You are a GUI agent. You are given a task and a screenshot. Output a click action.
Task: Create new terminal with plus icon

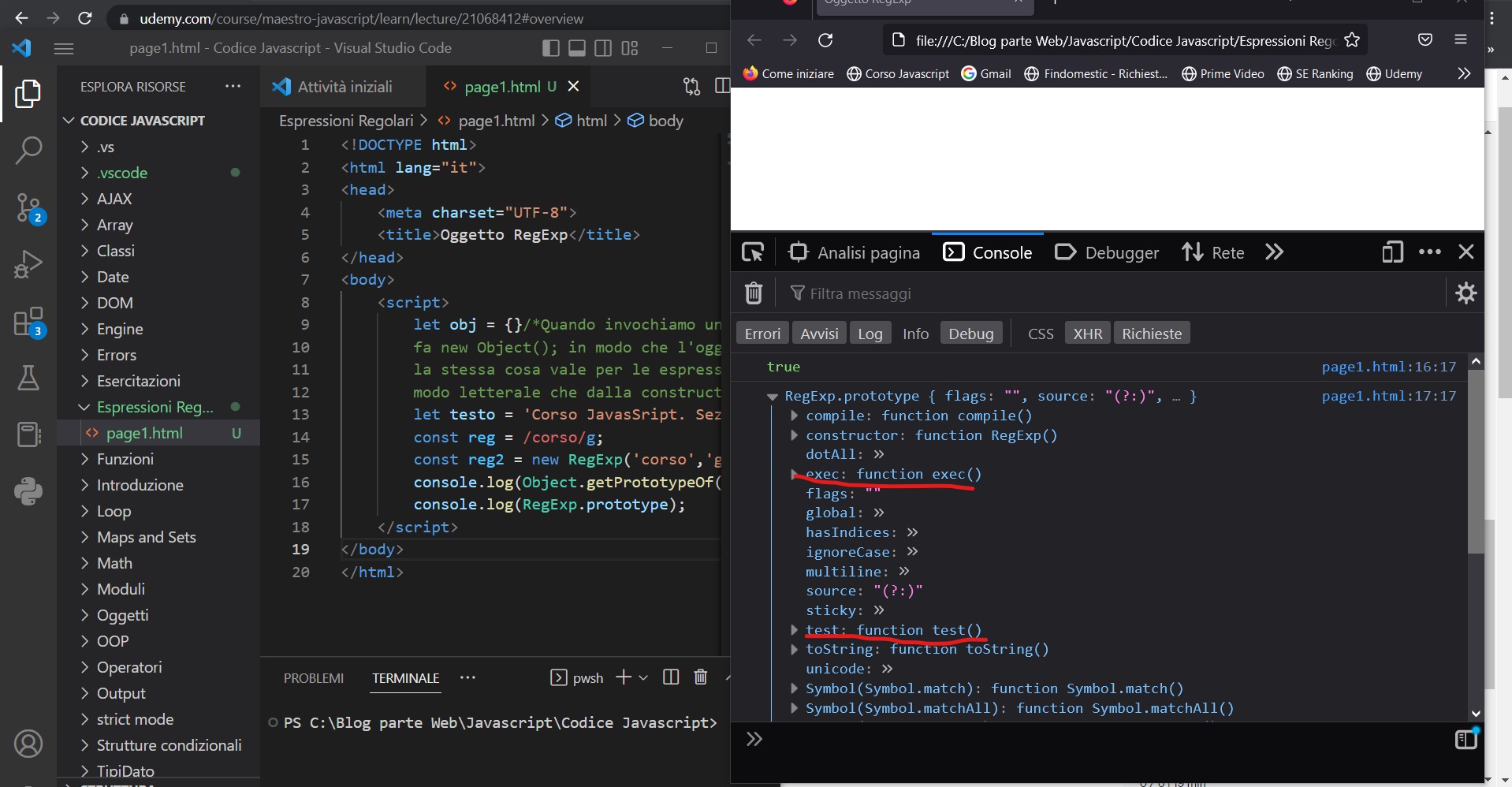pos(624,677)
